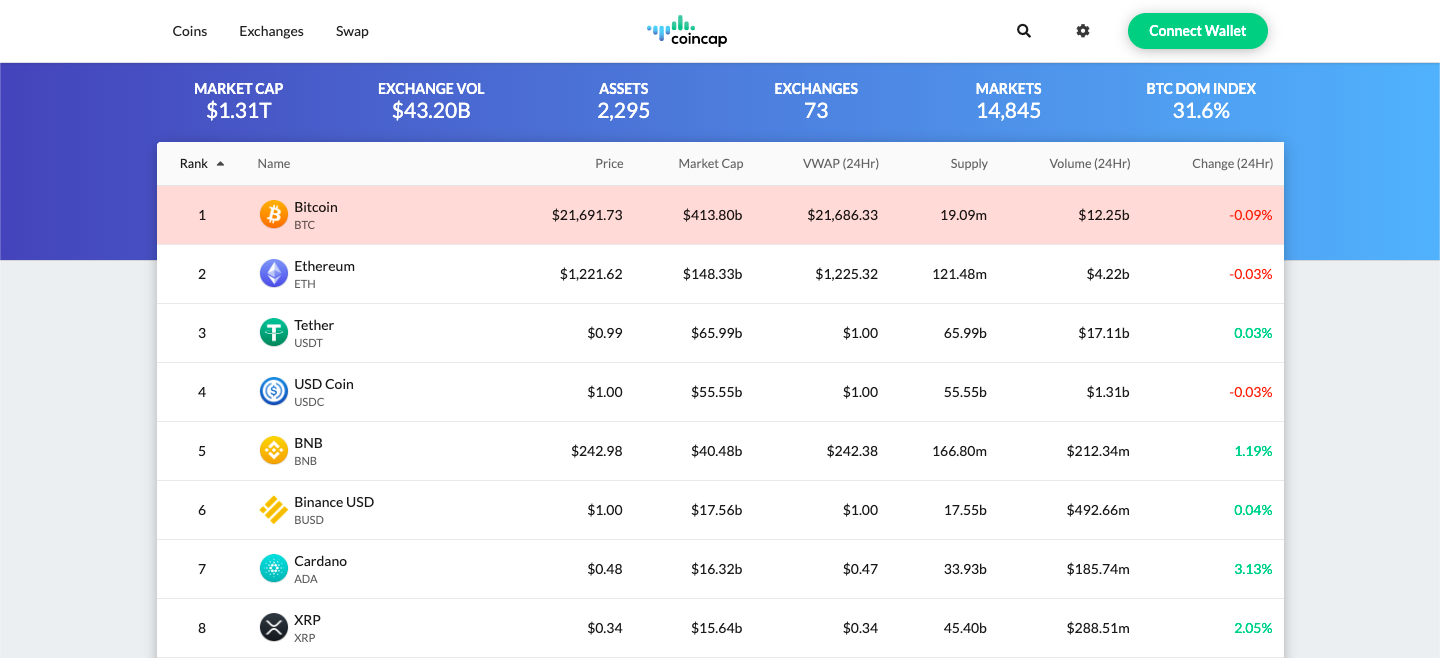
Task: Click the USD Coin logo icon
Action: [274, 391]
